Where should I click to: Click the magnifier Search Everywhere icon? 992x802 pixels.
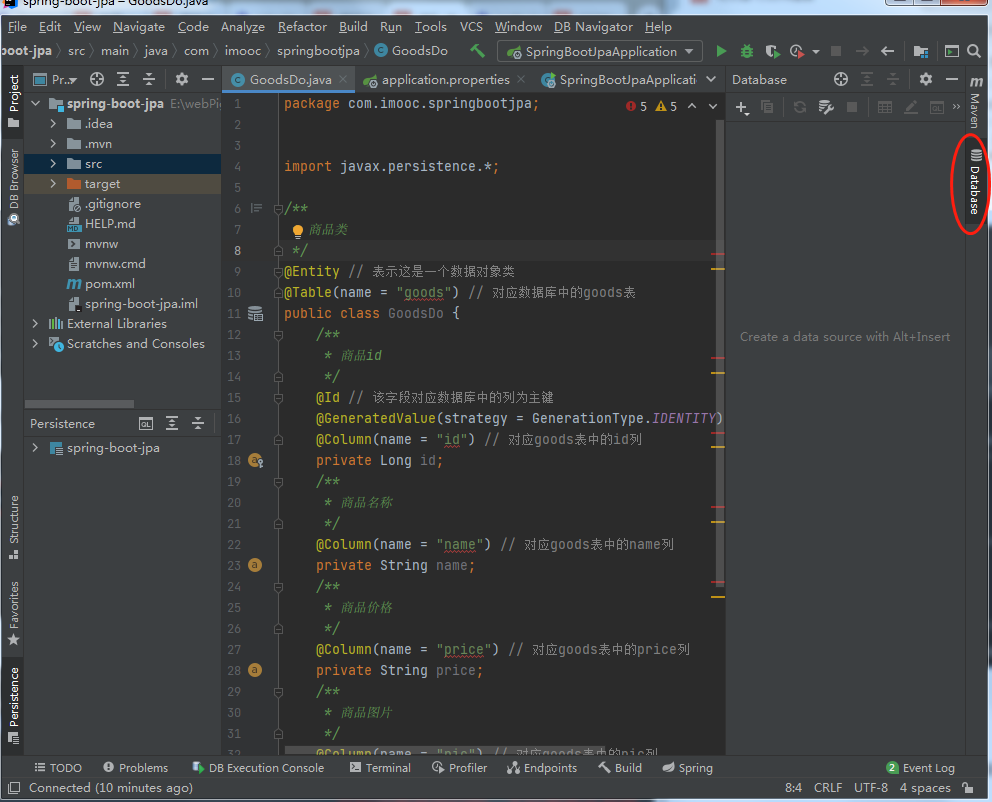974,51
